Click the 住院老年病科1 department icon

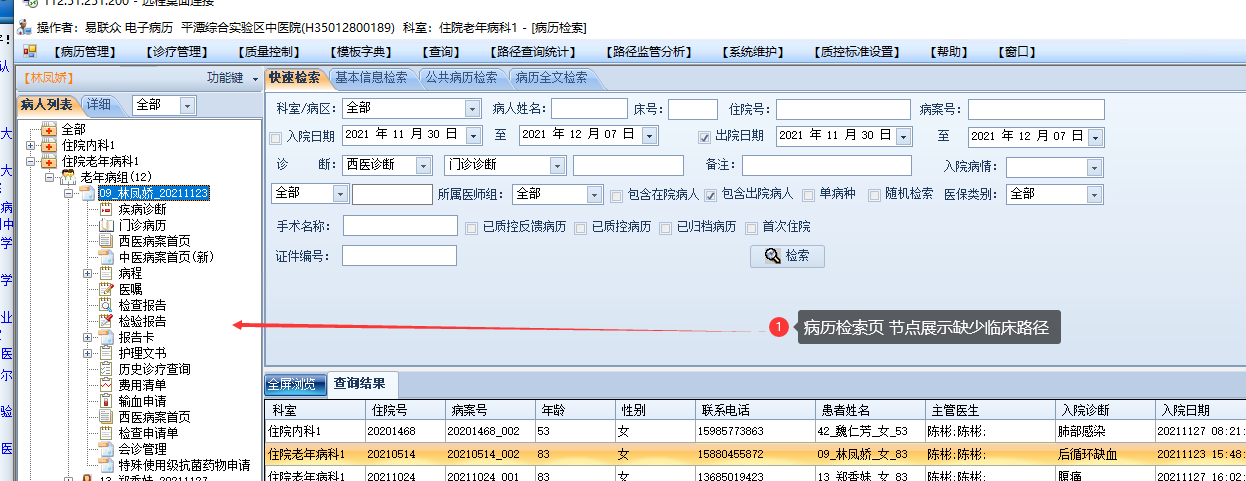point(48,161)
